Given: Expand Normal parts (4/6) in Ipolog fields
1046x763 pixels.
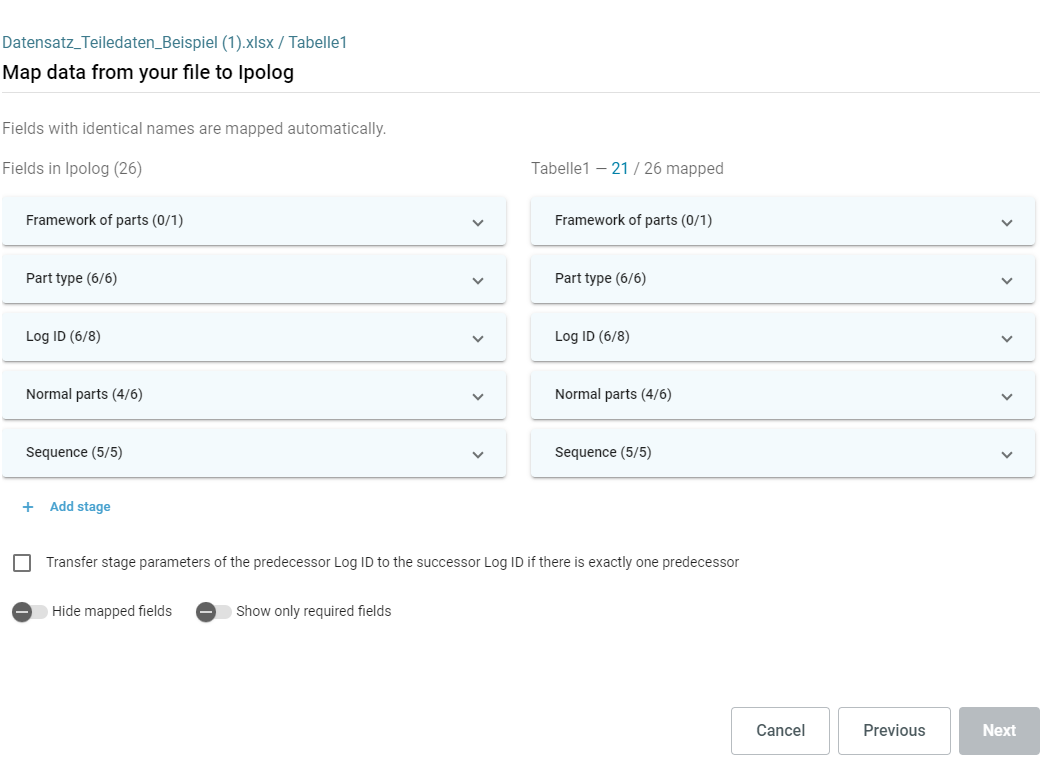Looking at the screenshot, I should [254, 395].
